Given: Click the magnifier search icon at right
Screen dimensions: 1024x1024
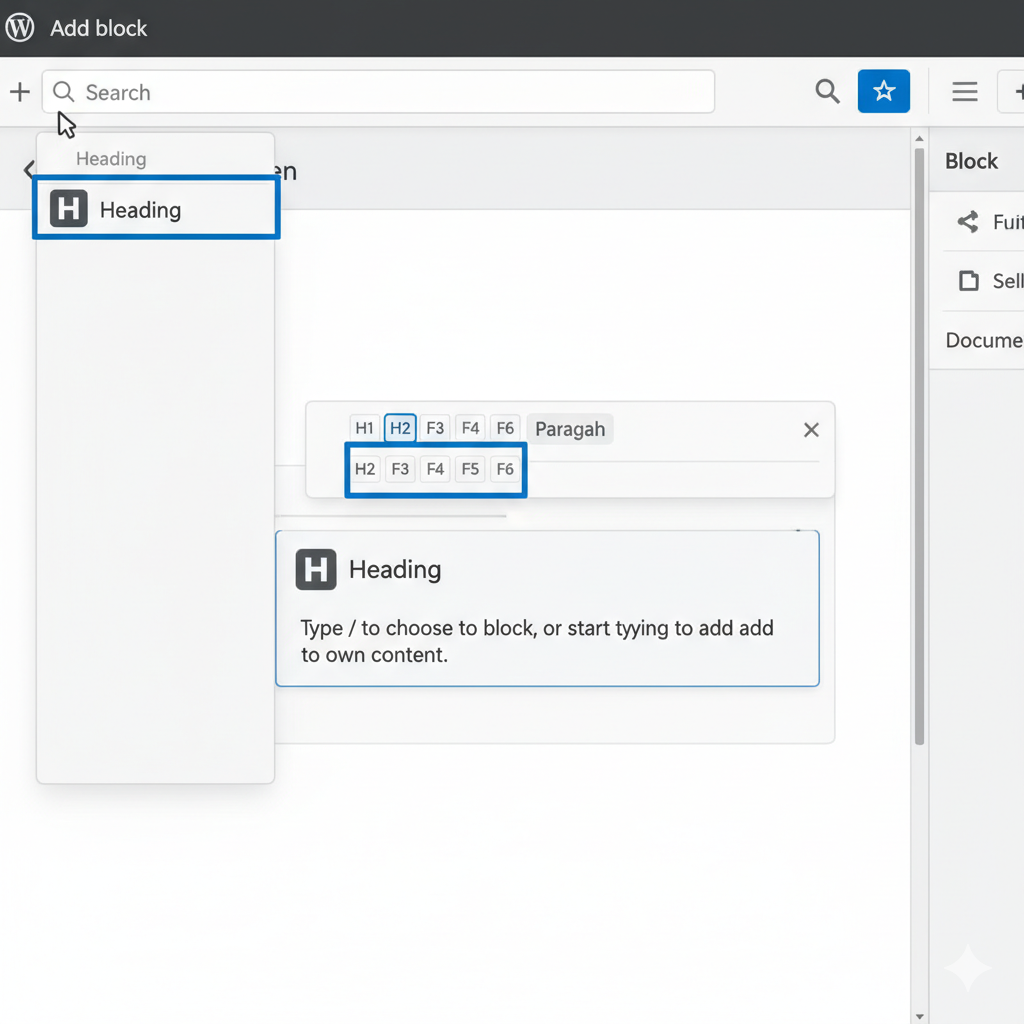Looking at the screenshot, I should point(827,92).
